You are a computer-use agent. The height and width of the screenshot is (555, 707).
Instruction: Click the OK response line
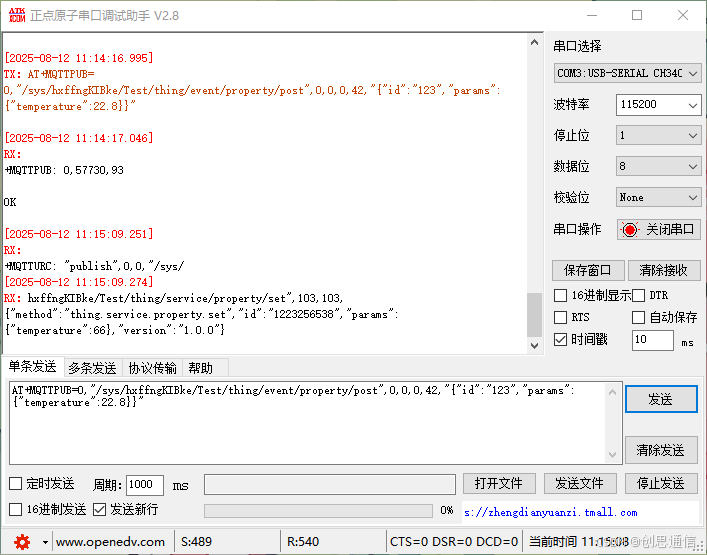pos(10,202)
